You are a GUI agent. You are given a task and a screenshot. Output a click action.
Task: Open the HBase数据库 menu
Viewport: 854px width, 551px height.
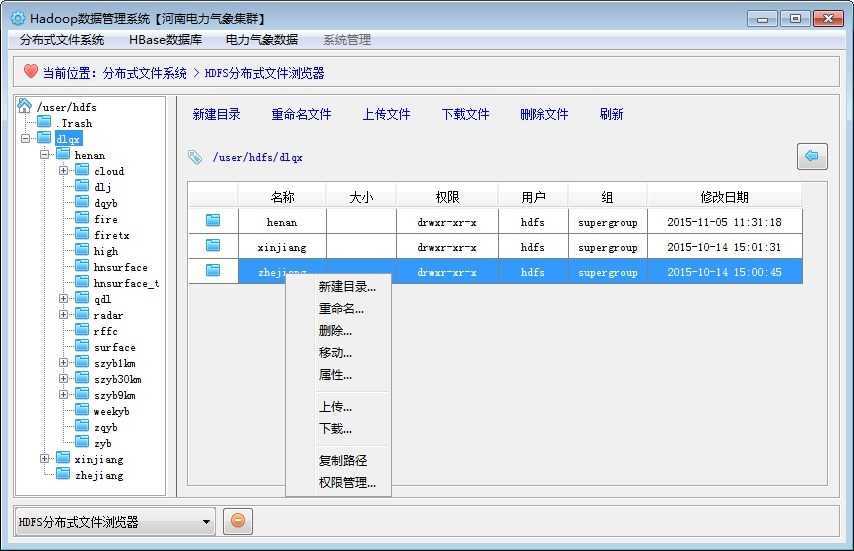(x=166, y=40)
